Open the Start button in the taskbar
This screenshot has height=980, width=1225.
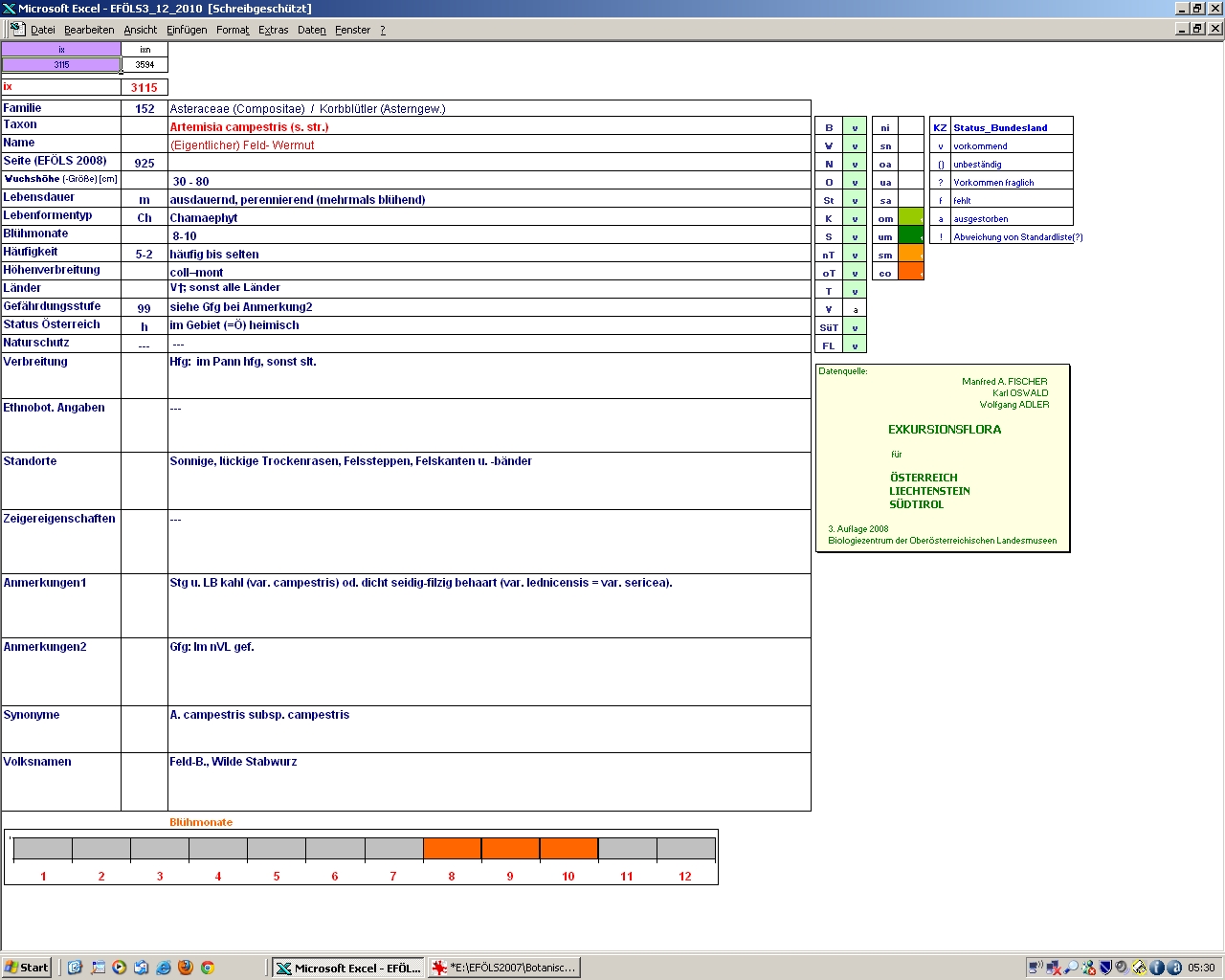coord(27,968)
